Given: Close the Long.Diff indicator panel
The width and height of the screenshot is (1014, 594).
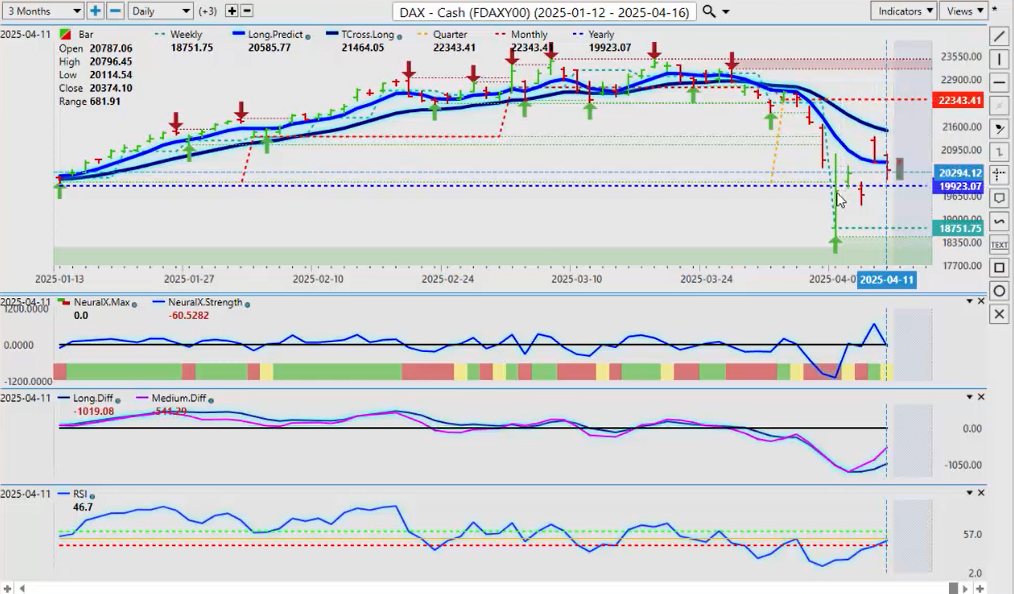Looking at the screenshot, I should click(x=981, y=397).
